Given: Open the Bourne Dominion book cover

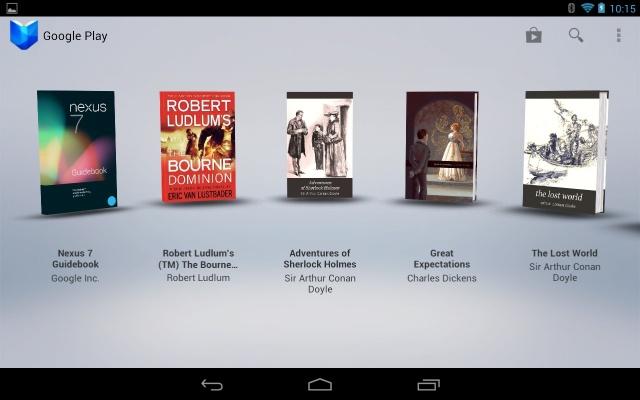Looking at the screenshot, I should coord(197,146).
